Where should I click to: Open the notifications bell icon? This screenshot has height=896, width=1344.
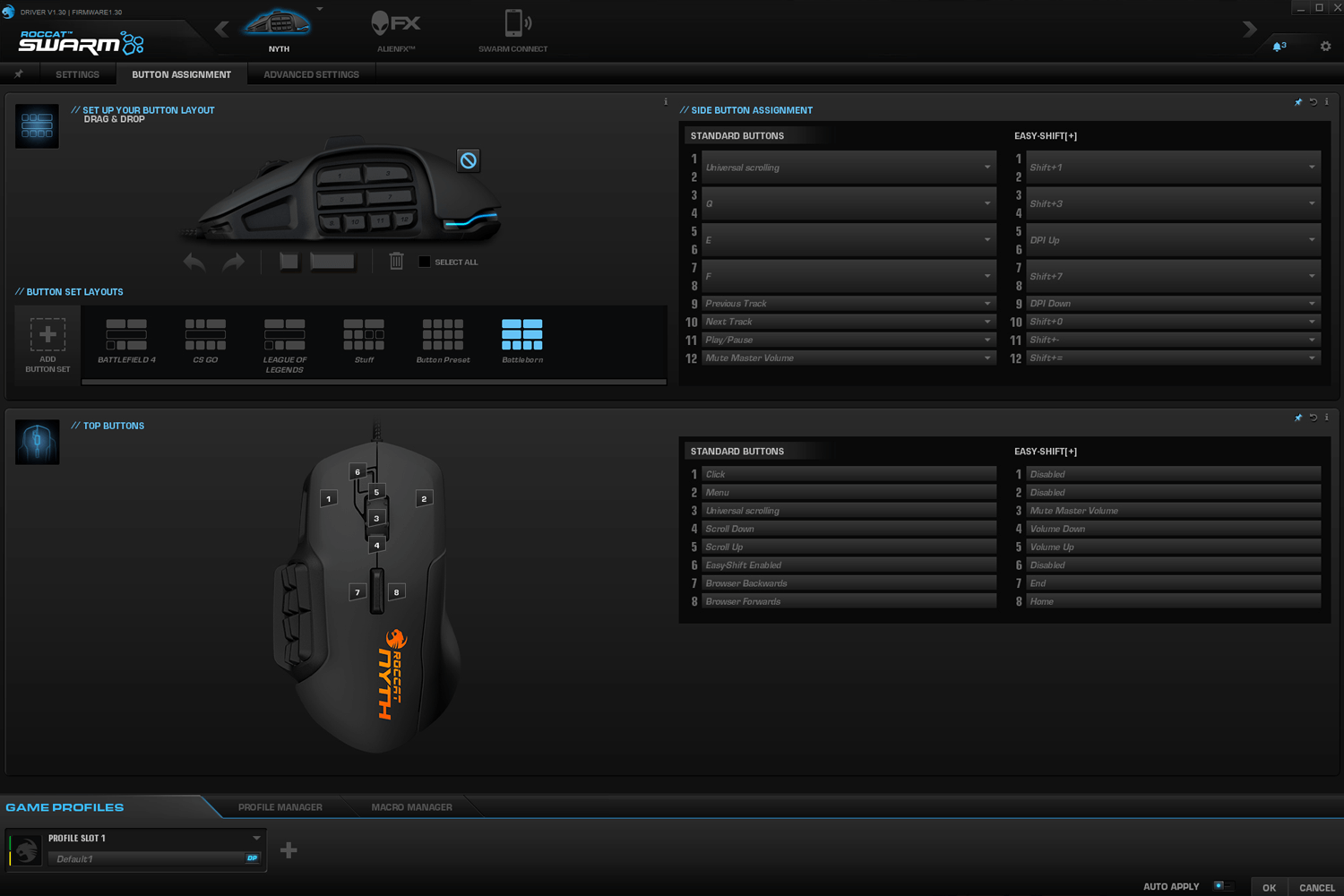(1279, 46)
